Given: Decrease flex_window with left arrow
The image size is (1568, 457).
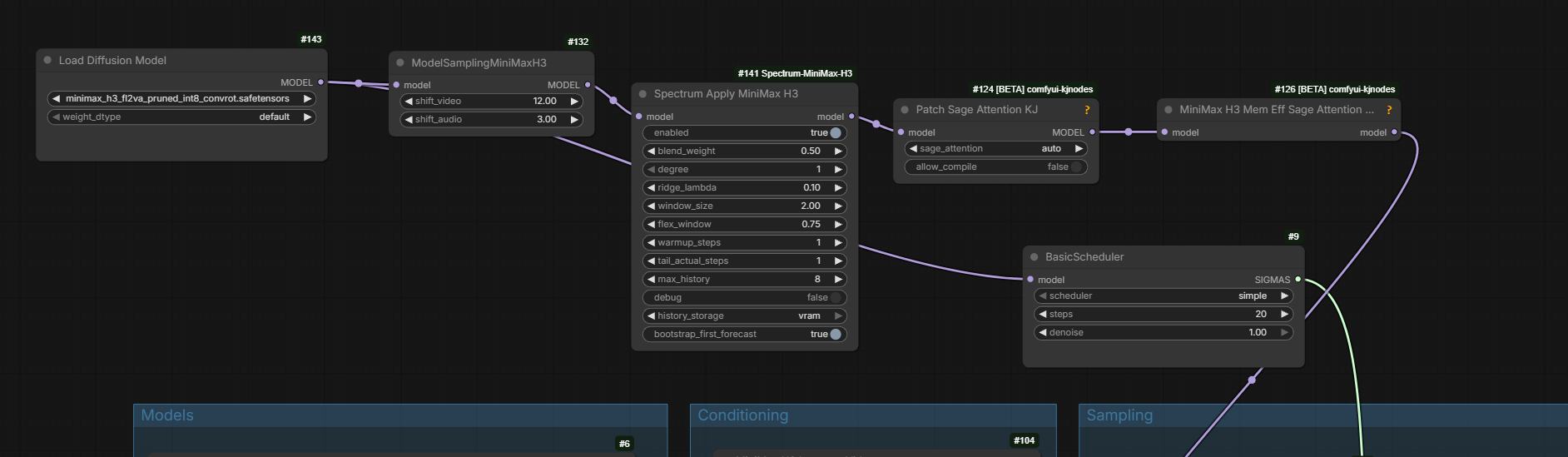Looking at the screenshot, I should tap(651, 224).
